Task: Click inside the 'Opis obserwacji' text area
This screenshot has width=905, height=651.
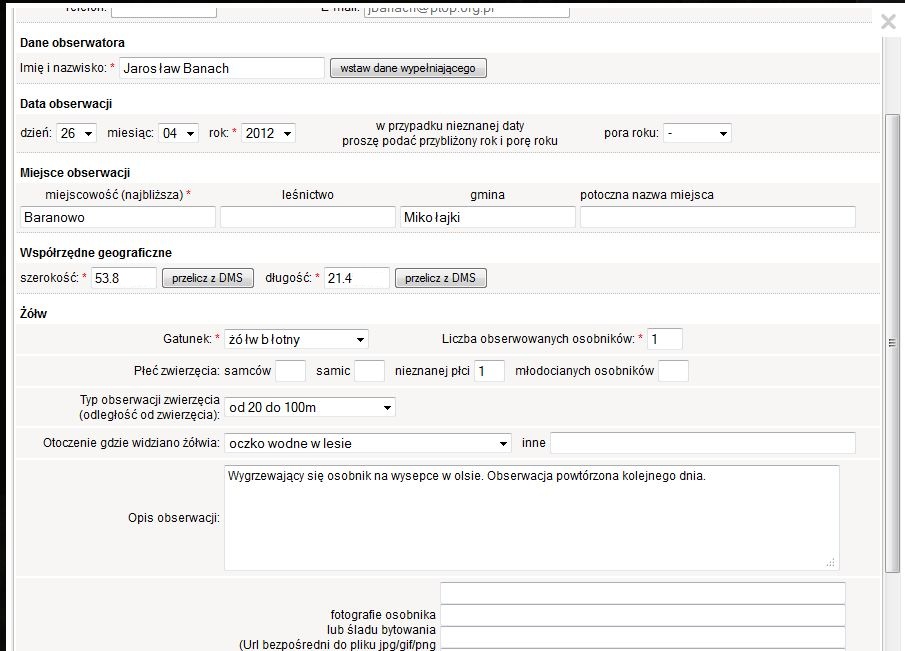Action: point(531,517)
